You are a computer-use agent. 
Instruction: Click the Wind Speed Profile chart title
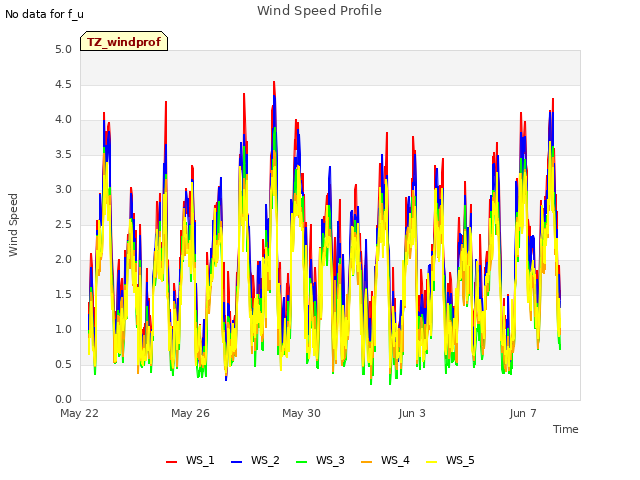tap(320, 11)
